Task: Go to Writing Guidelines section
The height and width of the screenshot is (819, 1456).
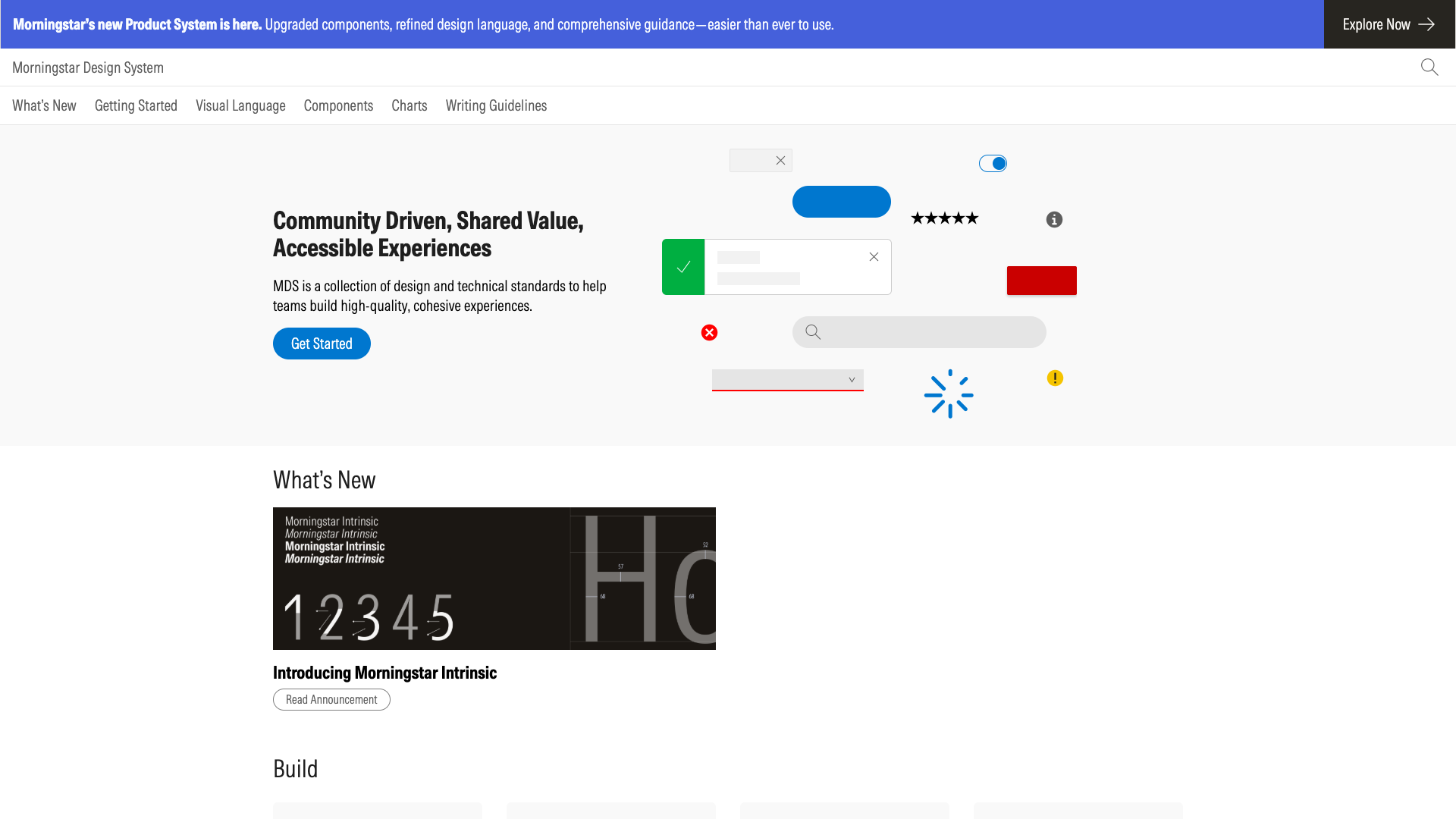Action: 496,105
